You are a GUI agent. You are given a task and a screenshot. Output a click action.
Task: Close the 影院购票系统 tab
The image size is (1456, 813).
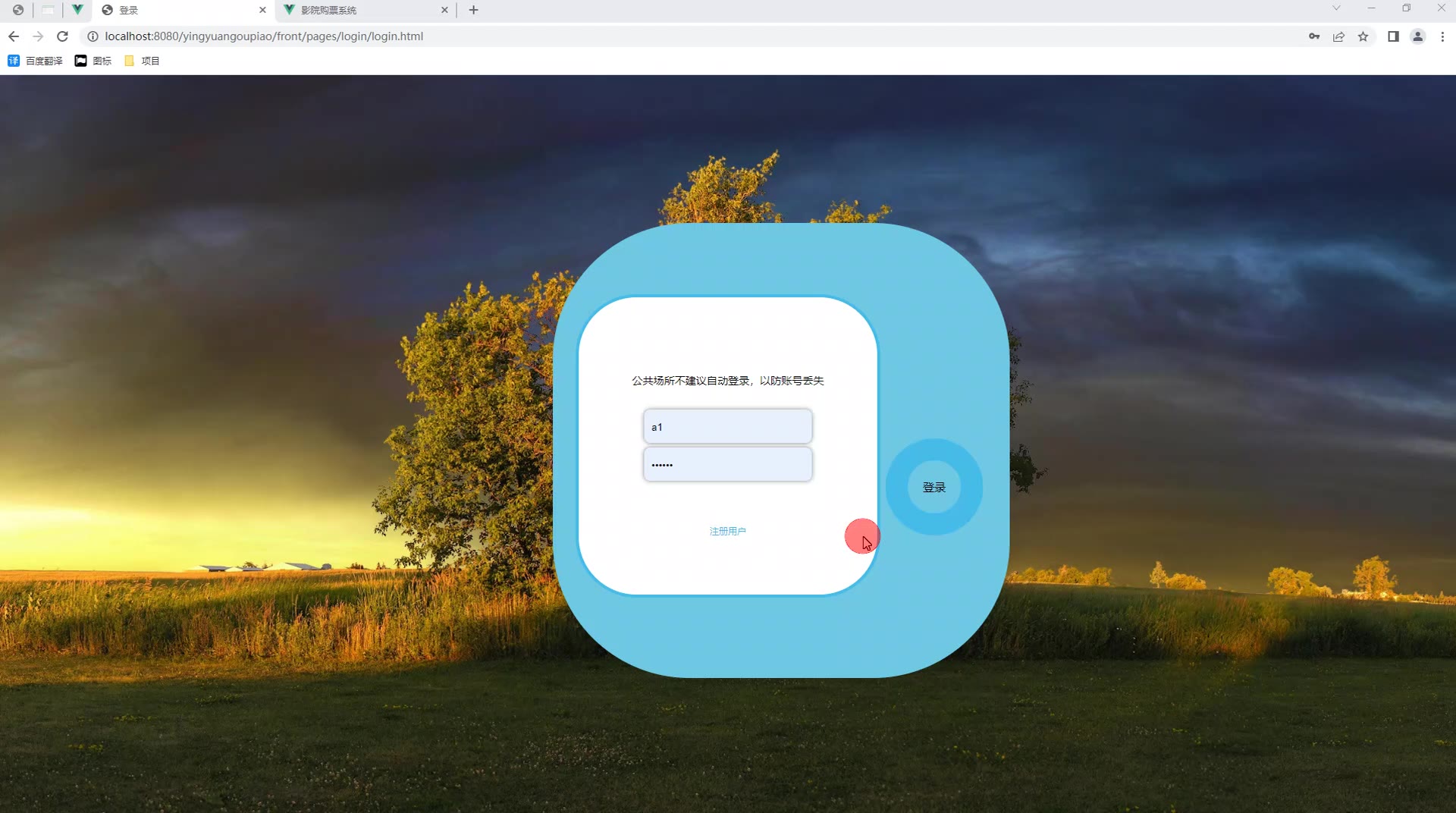coord(444,10)
